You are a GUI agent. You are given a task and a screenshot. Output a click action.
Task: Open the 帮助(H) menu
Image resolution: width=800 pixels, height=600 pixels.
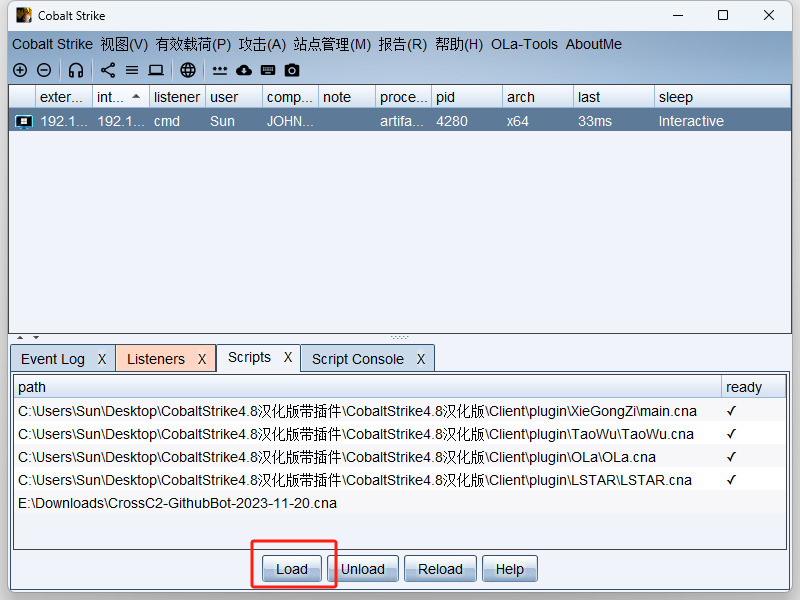[x=459, y=44]
